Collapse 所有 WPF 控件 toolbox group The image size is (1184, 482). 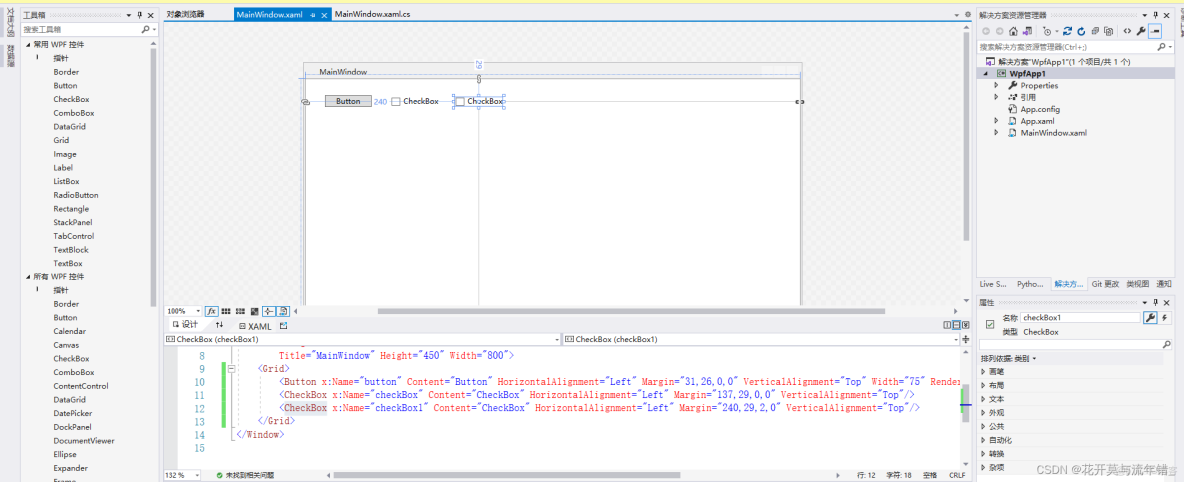(28, 277)
